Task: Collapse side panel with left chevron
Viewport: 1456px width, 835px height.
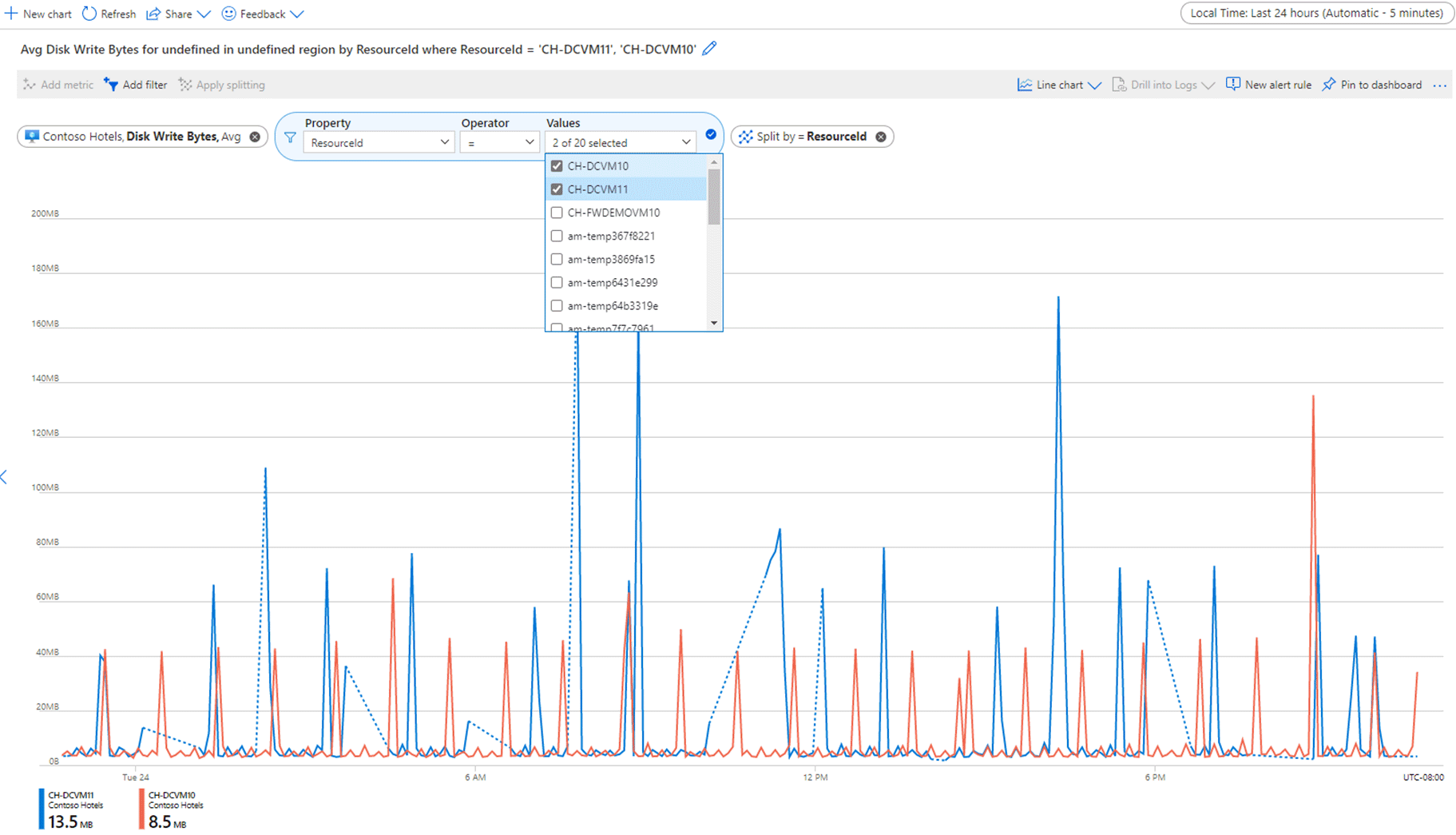Action: (5, 477)
